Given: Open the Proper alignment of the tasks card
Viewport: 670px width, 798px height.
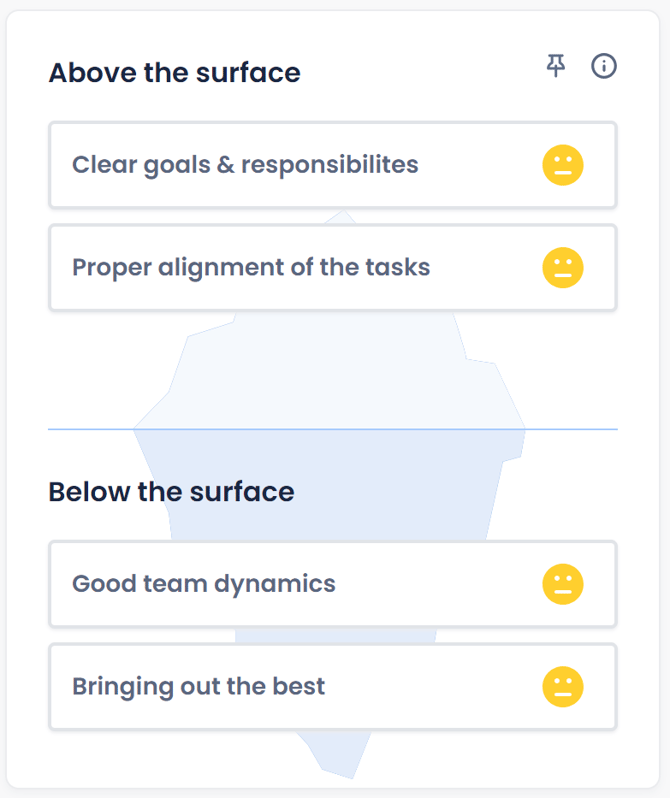Looking at the screenshot, I should [x=333, y=268].
